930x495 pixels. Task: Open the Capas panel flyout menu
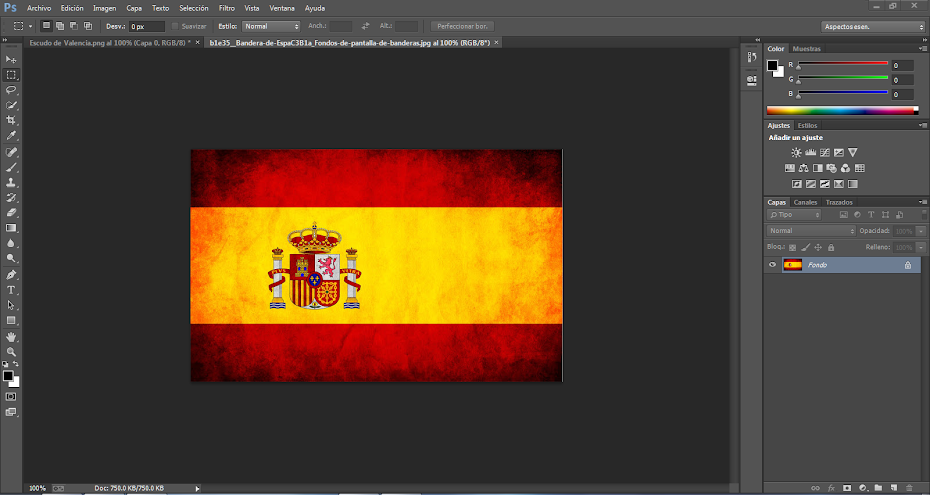[922, 202]
